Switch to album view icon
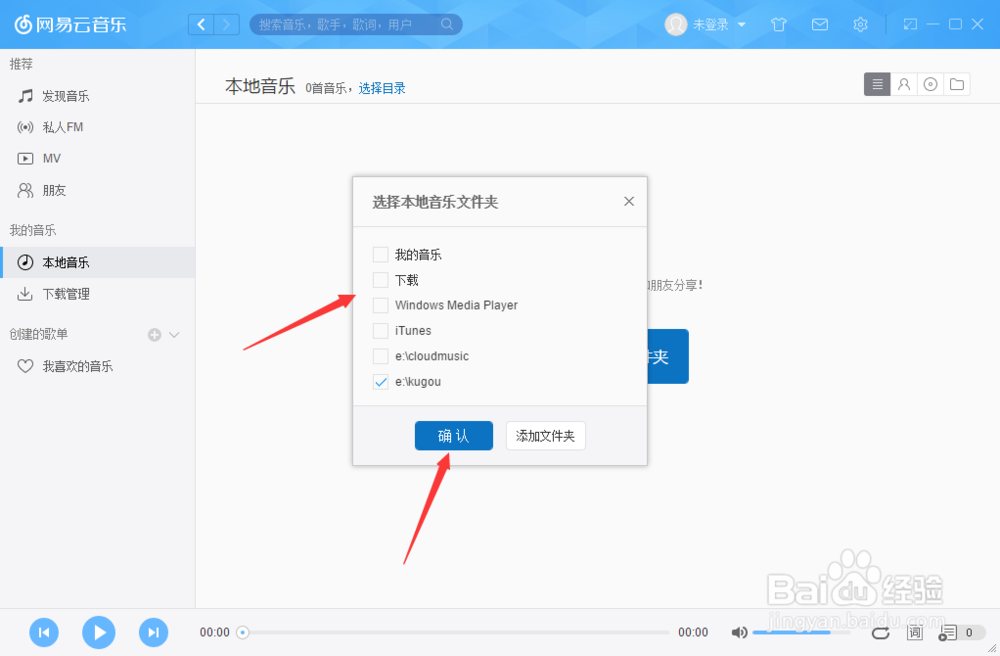The image size is (1000, 656). [x=930, y=84]
